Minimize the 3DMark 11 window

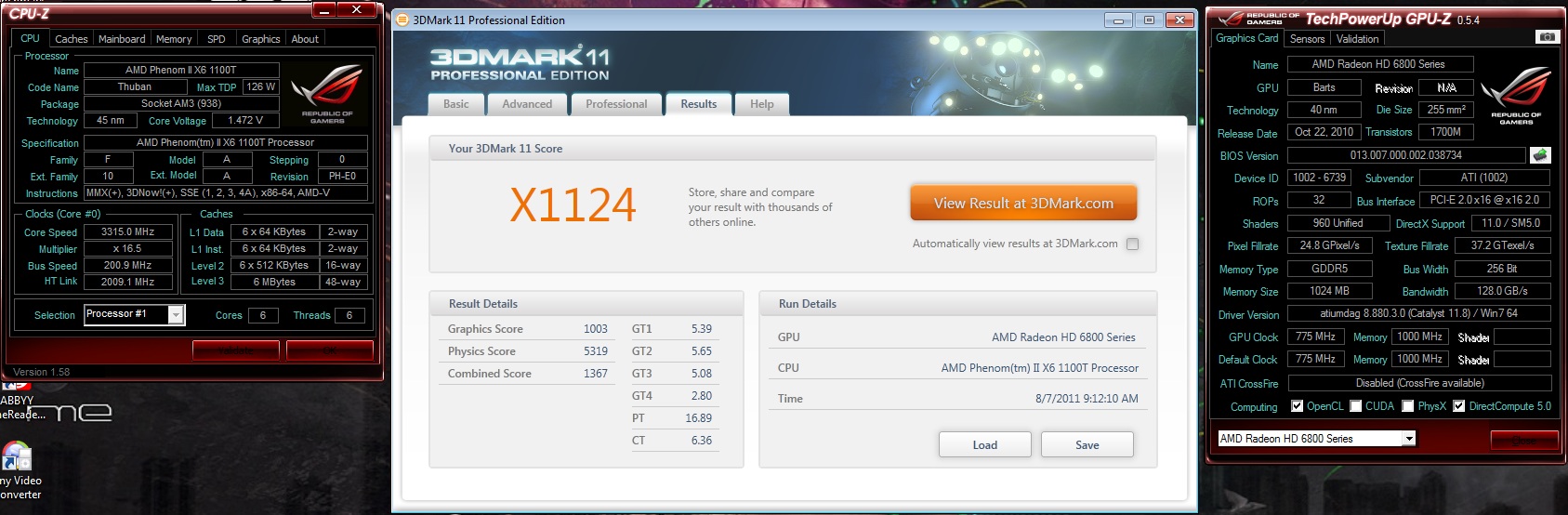coord(1119,20)
